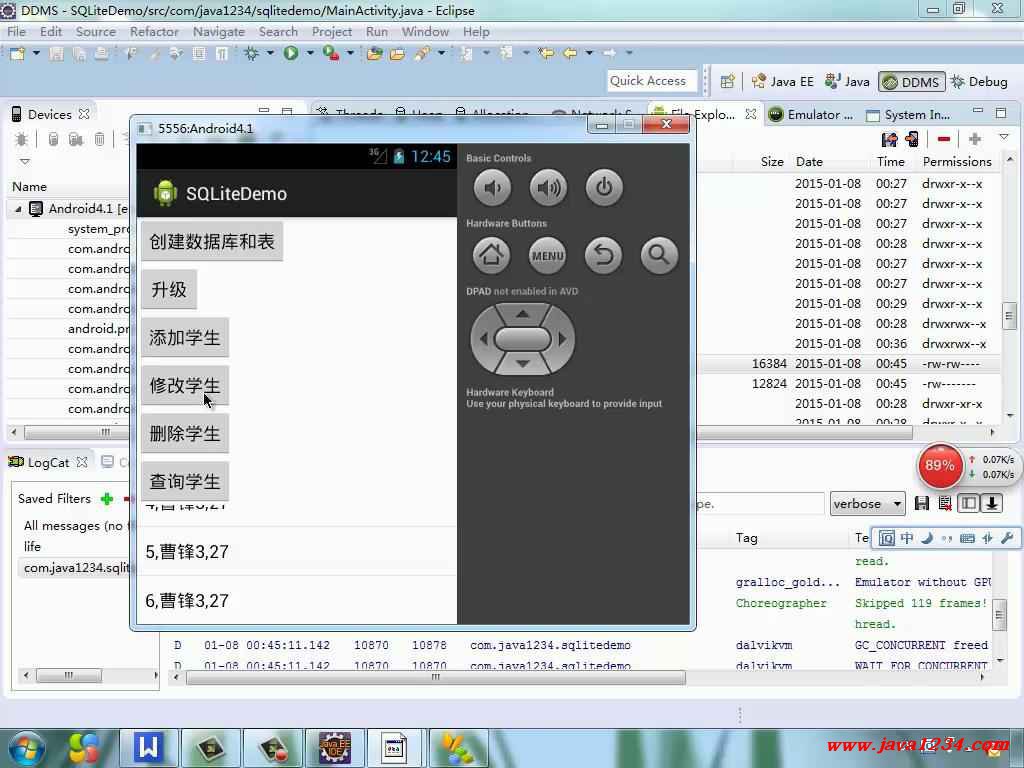The image size is (1024, 768).
Task: Tap the 升级 button in the emulator
Action: tap(169, 289)
